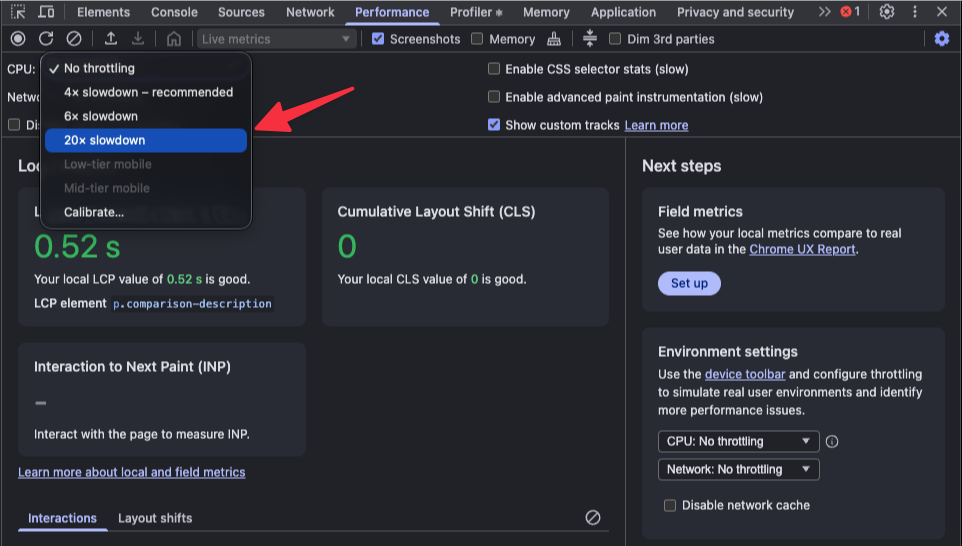This screenshot has height=546, width=962.
Task: Open the Network: No throttling dropdown
Action: [738, 469]
